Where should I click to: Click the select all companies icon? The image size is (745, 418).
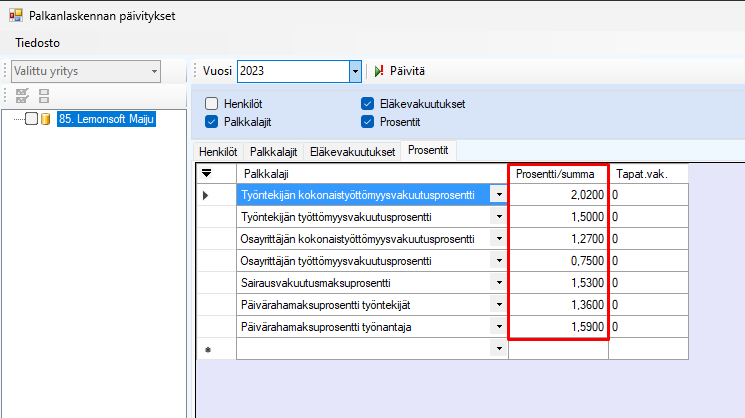[21, 97]
